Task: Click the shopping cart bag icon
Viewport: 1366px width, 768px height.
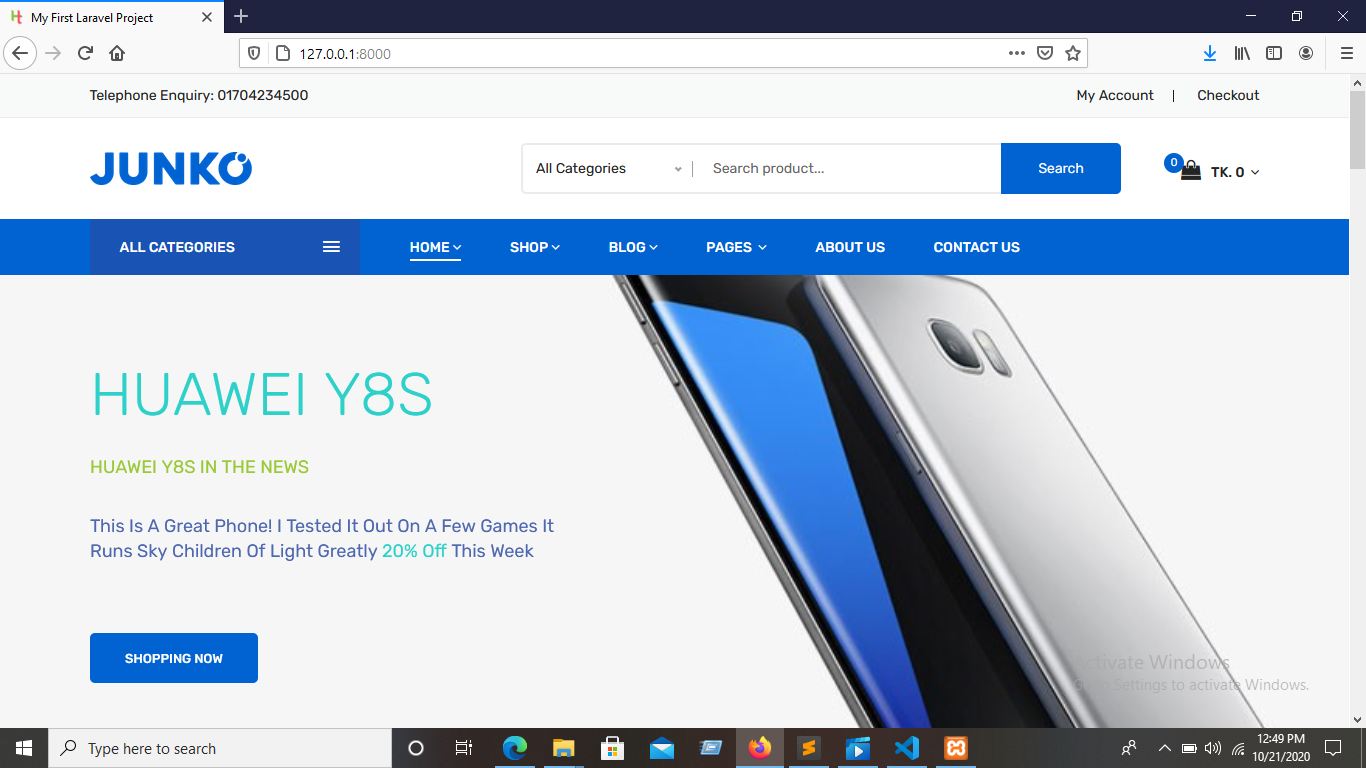Action: click(1190, 170)
